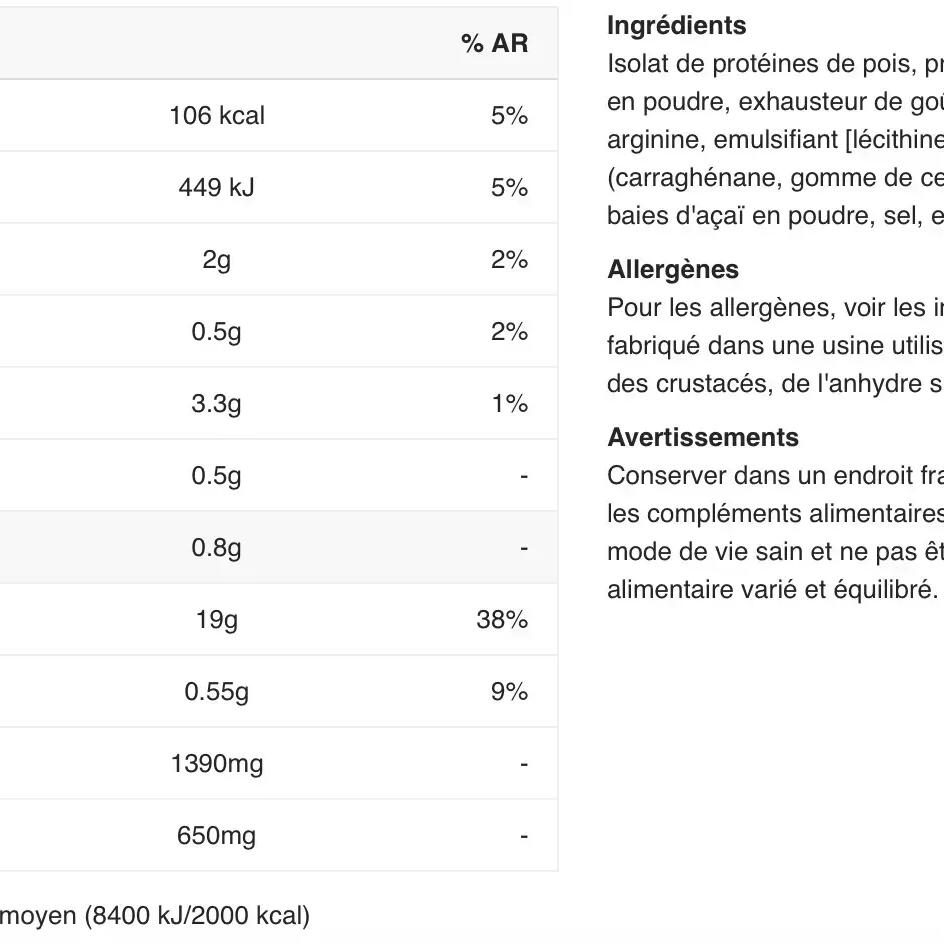The image size is (944, 944).
Task: Click the 8400 kJ/2000 kcal footnote
Action: (x=198, y=915)
